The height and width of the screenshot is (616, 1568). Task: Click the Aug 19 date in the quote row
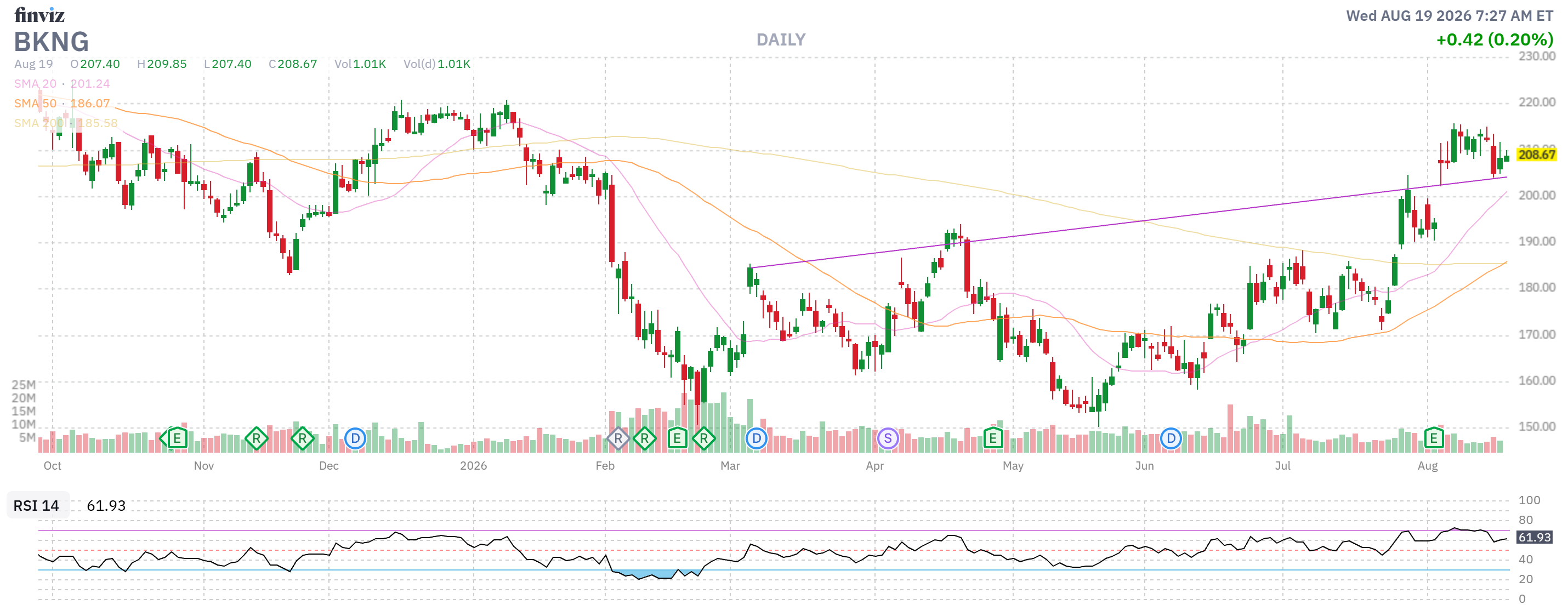point(33,64)
